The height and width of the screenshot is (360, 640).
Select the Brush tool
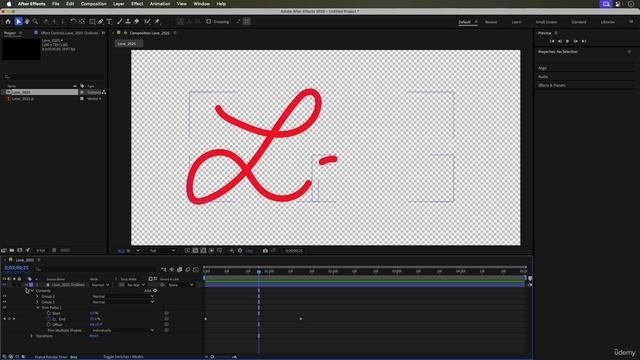120,22
